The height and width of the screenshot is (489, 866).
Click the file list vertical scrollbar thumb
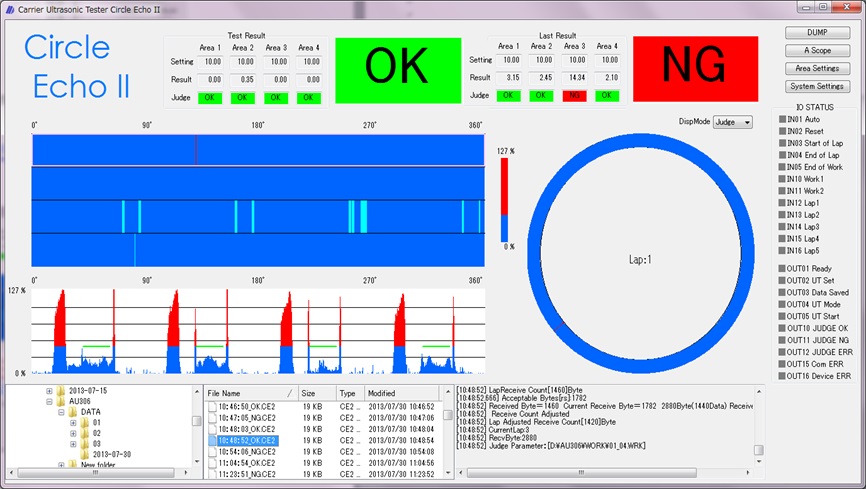pos(448,414)
